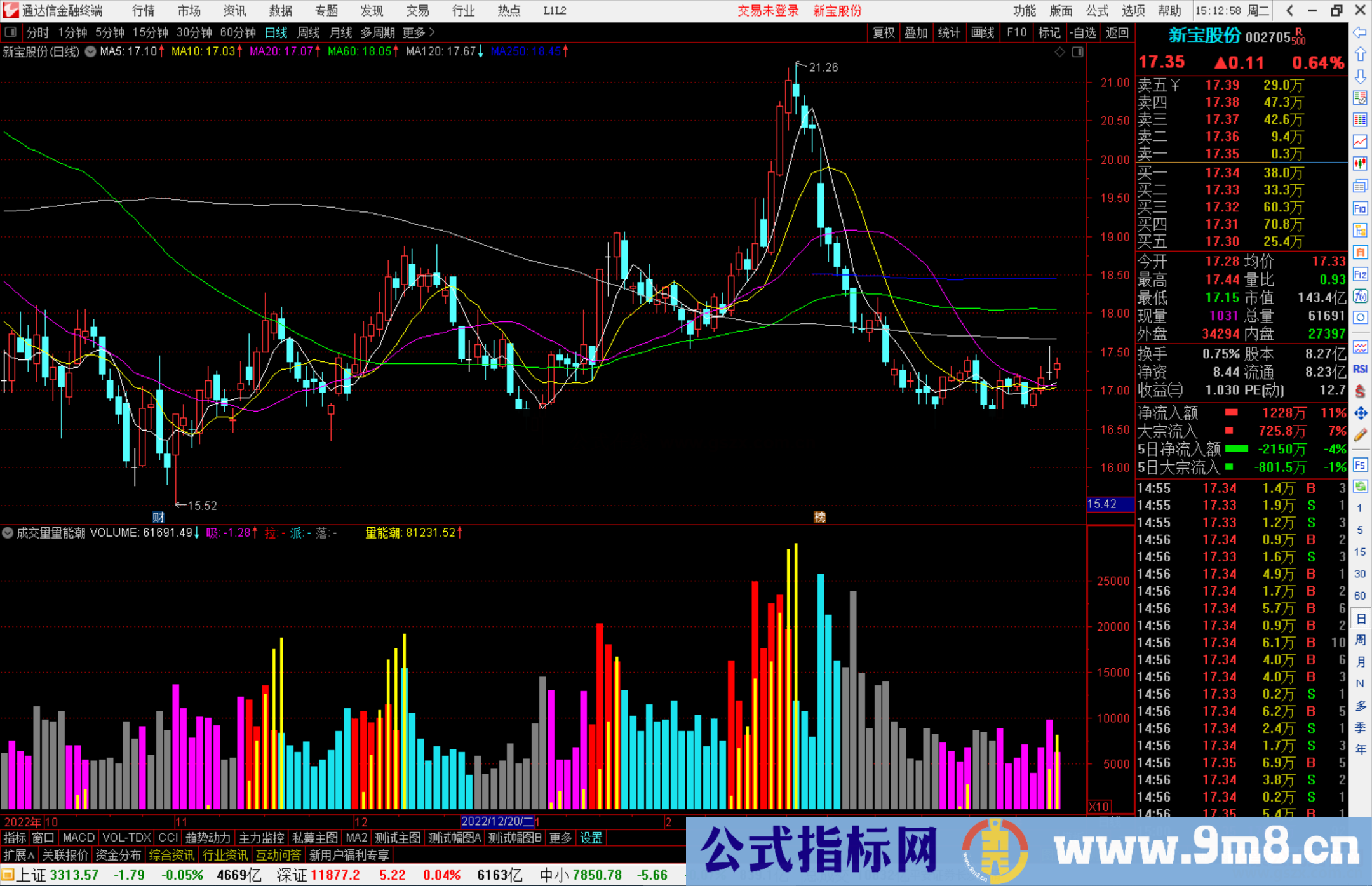This screenshot has width=1372, height=886.
Task: Open the 功能 menu
Action: (x=1025, y=11)
